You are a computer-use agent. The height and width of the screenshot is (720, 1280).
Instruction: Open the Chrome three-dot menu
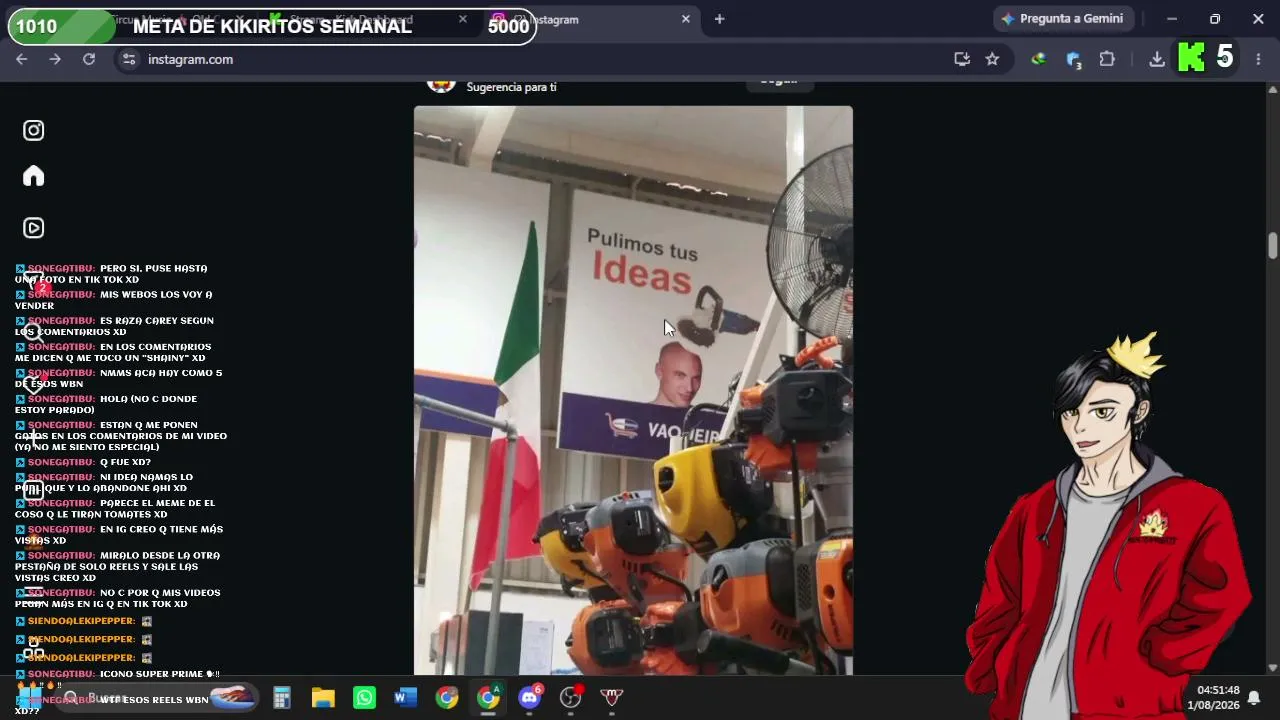[1258, 59]
